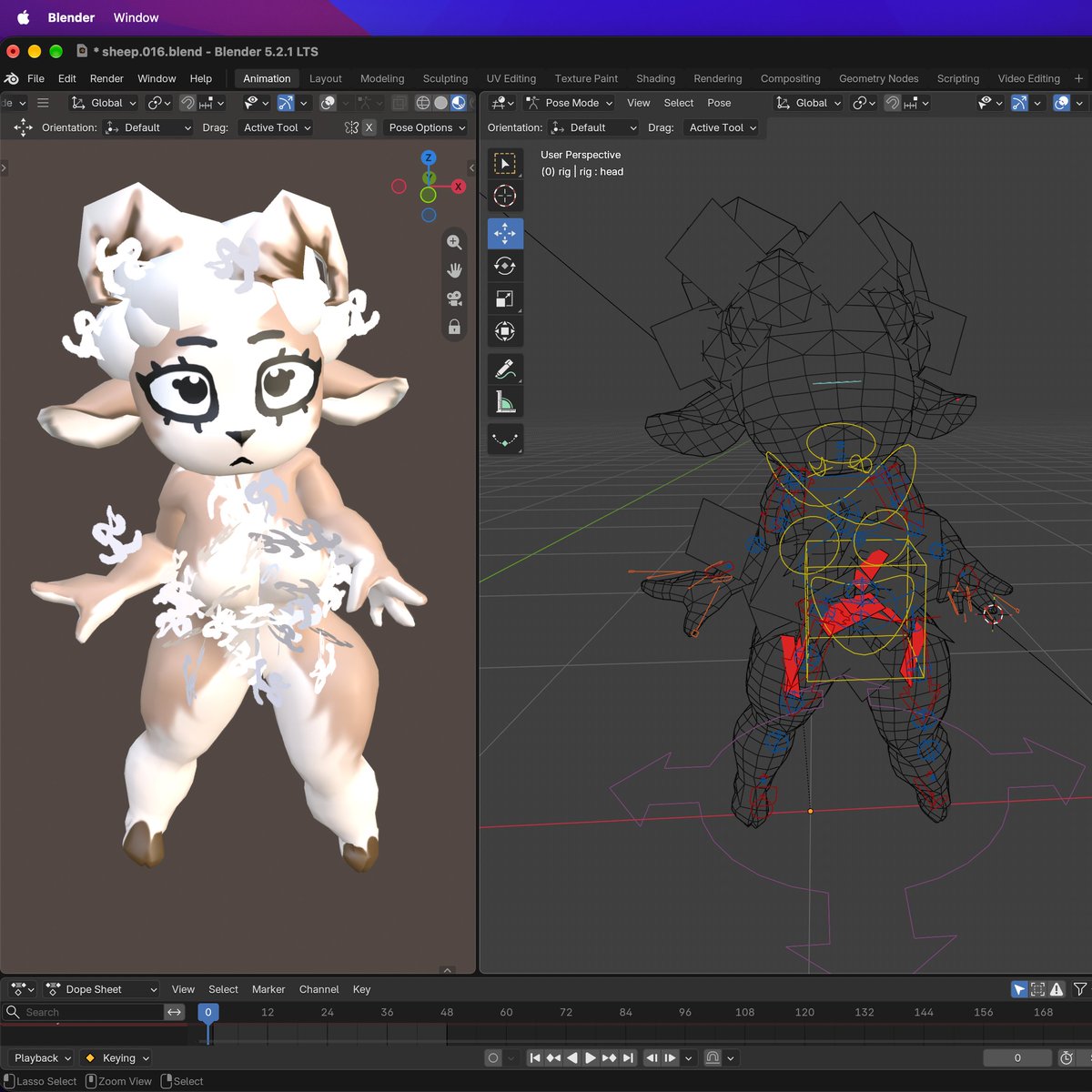This screenshot has height=1092, width=1092.
Task: Open Dope Sheet mode dropdown
Action: (102, 989)
